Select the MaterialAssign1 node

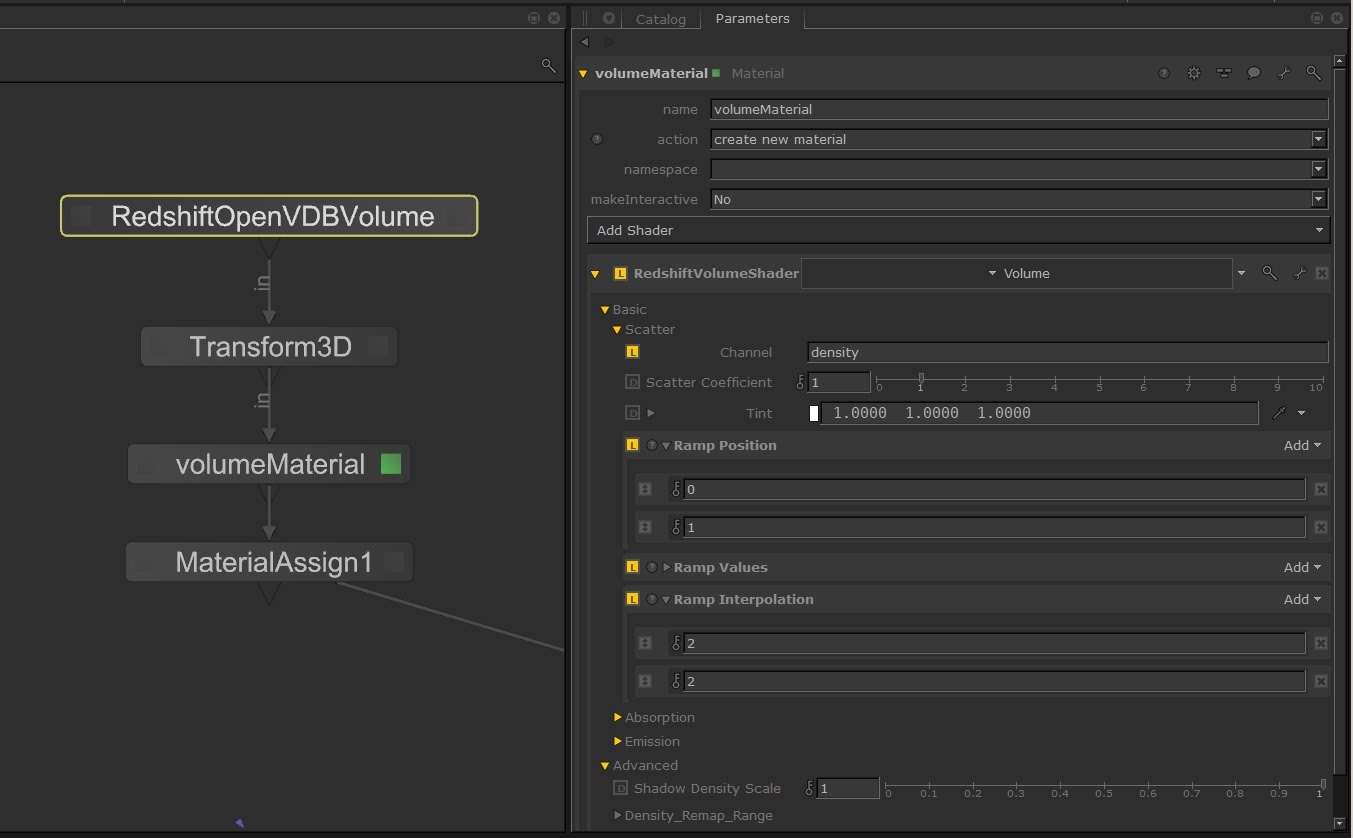coord(269,562)
